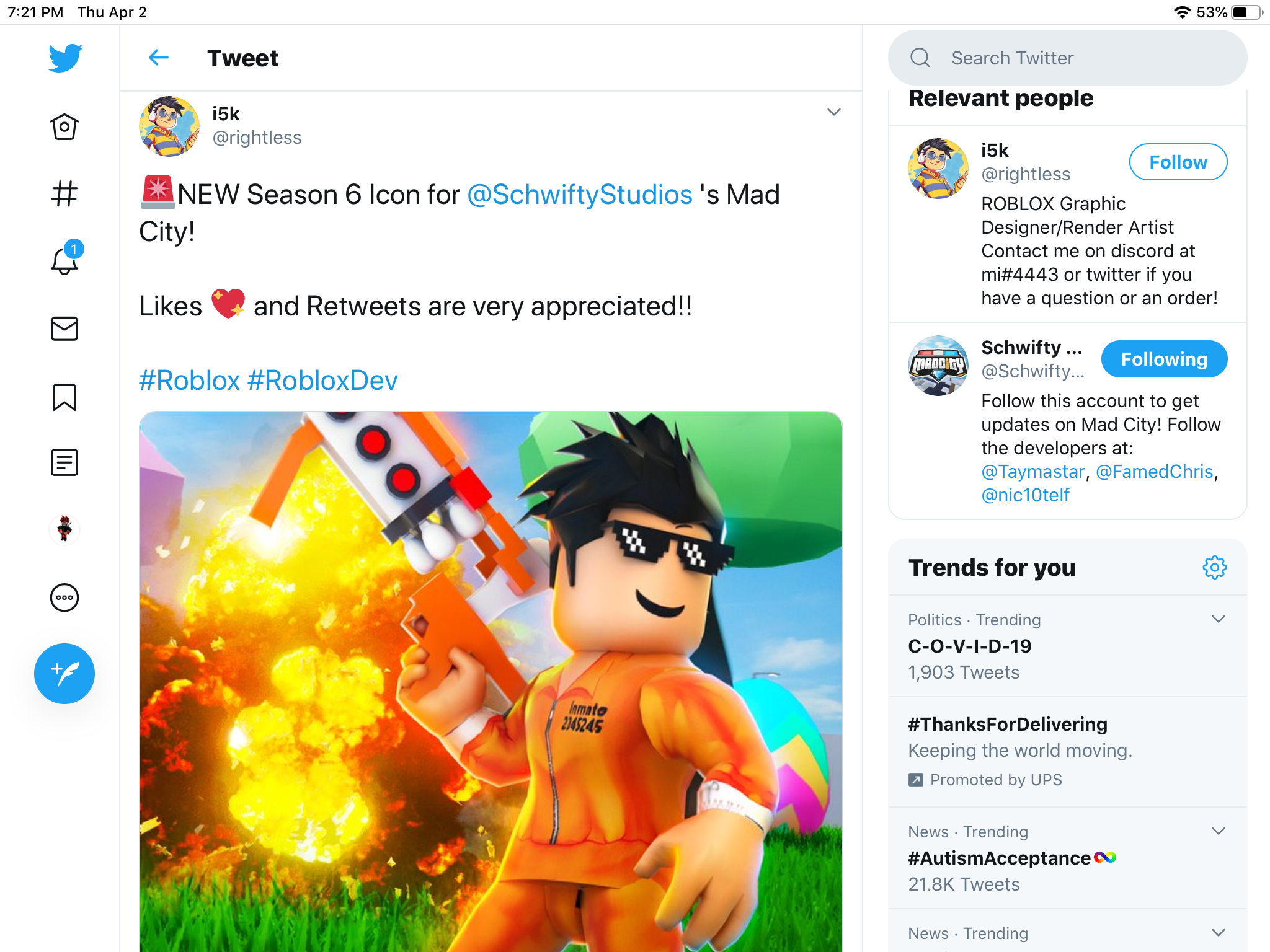Viewport: 1270px width, 952px height.
Task: Expand options for C-O-V-I-D-19 trend
Action: (1218, 619)
